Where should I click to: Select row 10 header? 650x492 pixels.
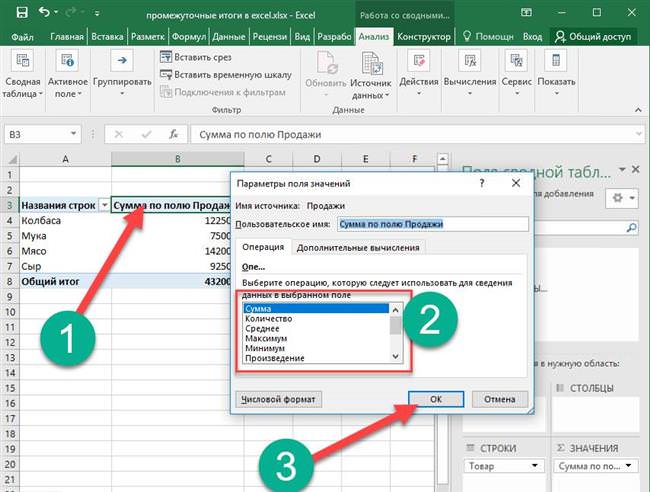pos(10,312)
